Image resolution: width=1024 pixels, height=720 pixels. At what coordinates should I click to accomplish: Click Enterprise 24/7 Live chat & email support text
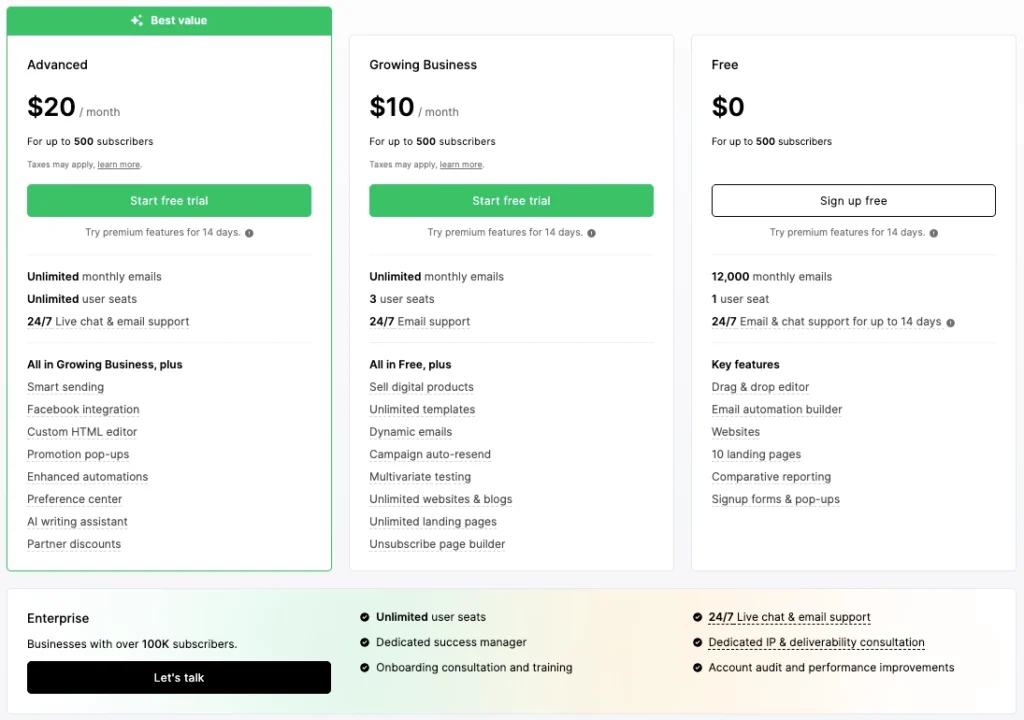789,617
